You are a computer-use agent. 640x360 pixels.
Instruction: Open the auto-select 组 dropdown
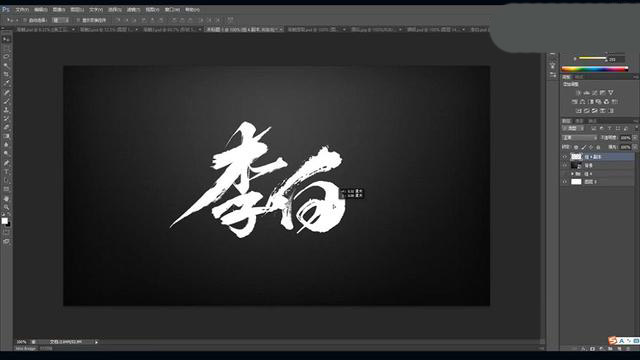[60, 20]
